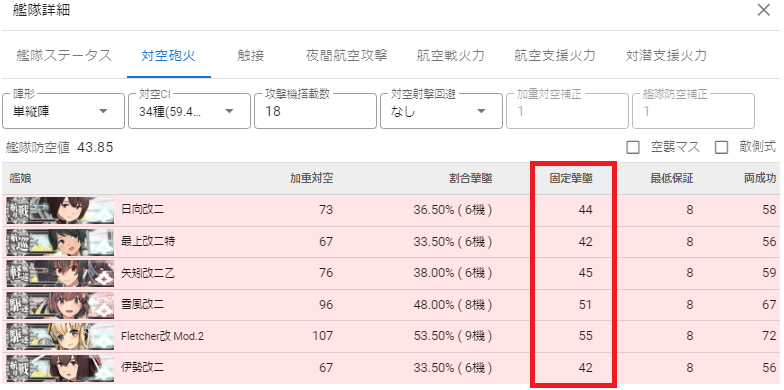Go to the 航空支援火力 tab
Viewport: 784px width, 390px height.
[x=555, y=56]
